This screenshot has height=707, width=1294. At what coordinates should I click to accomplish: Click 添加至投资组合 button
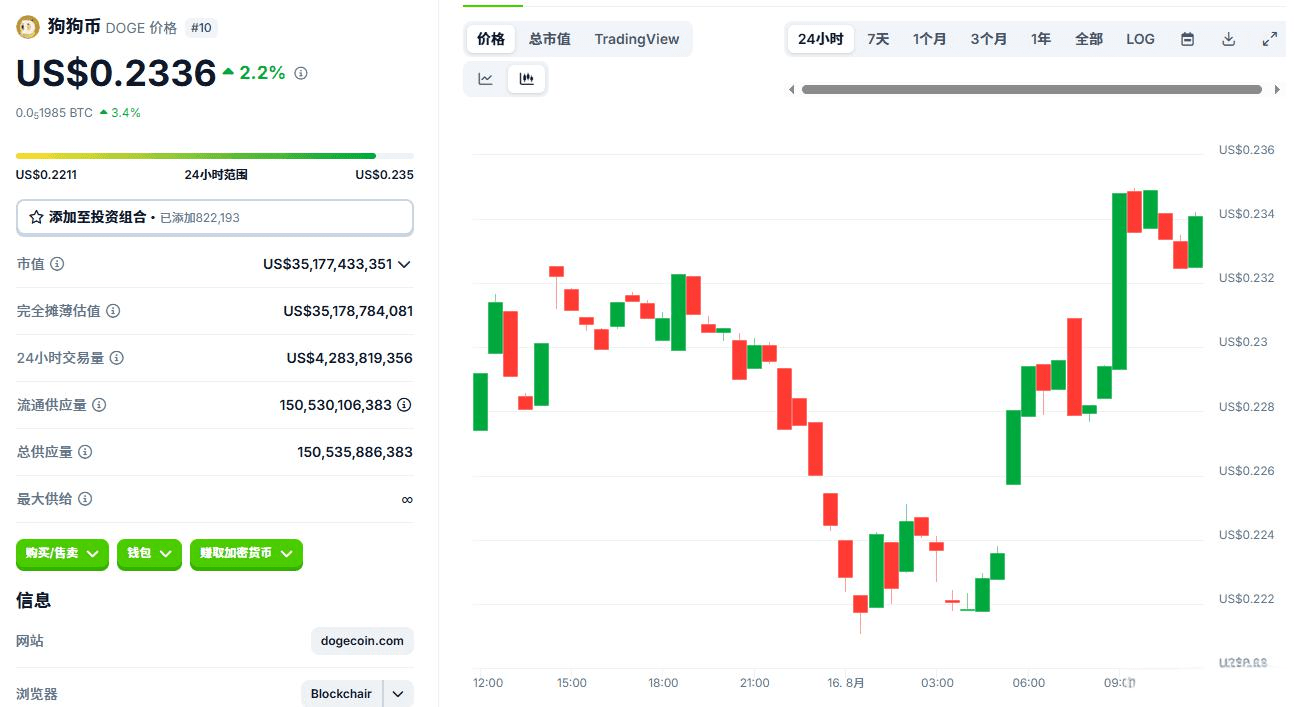[214, 217]
